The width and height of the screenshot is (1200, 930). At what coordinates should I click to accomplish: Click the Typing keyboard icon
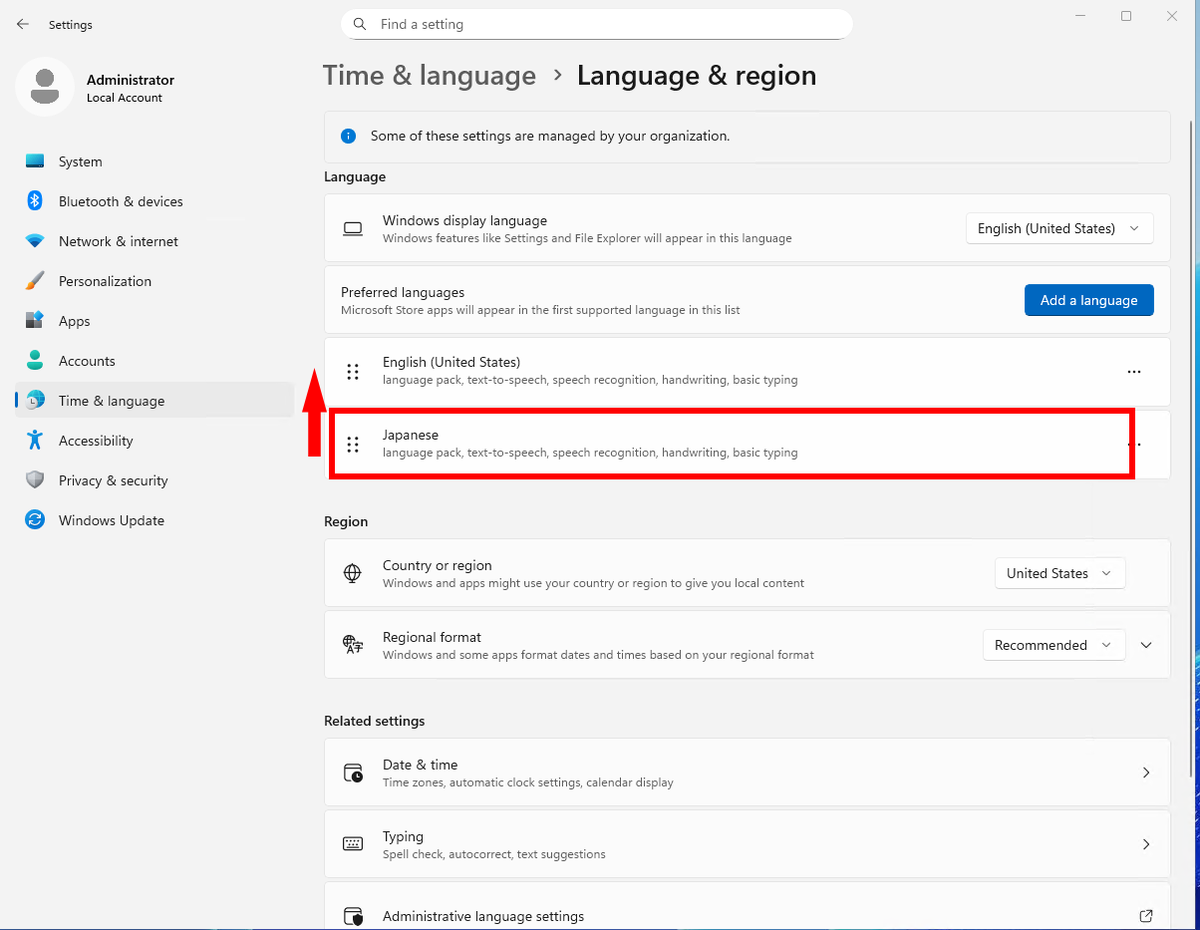point(352,844)
